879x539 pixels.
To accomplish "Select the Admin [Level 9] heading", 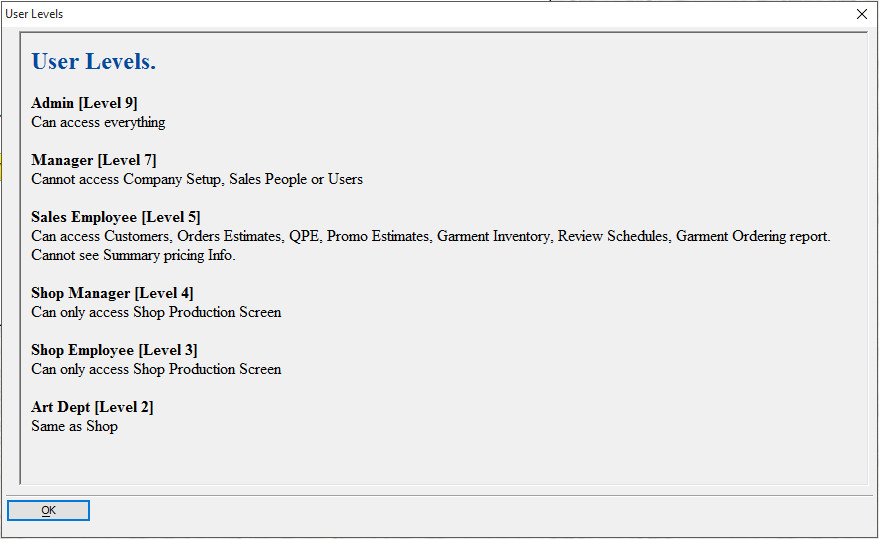I will click(84, 103).
